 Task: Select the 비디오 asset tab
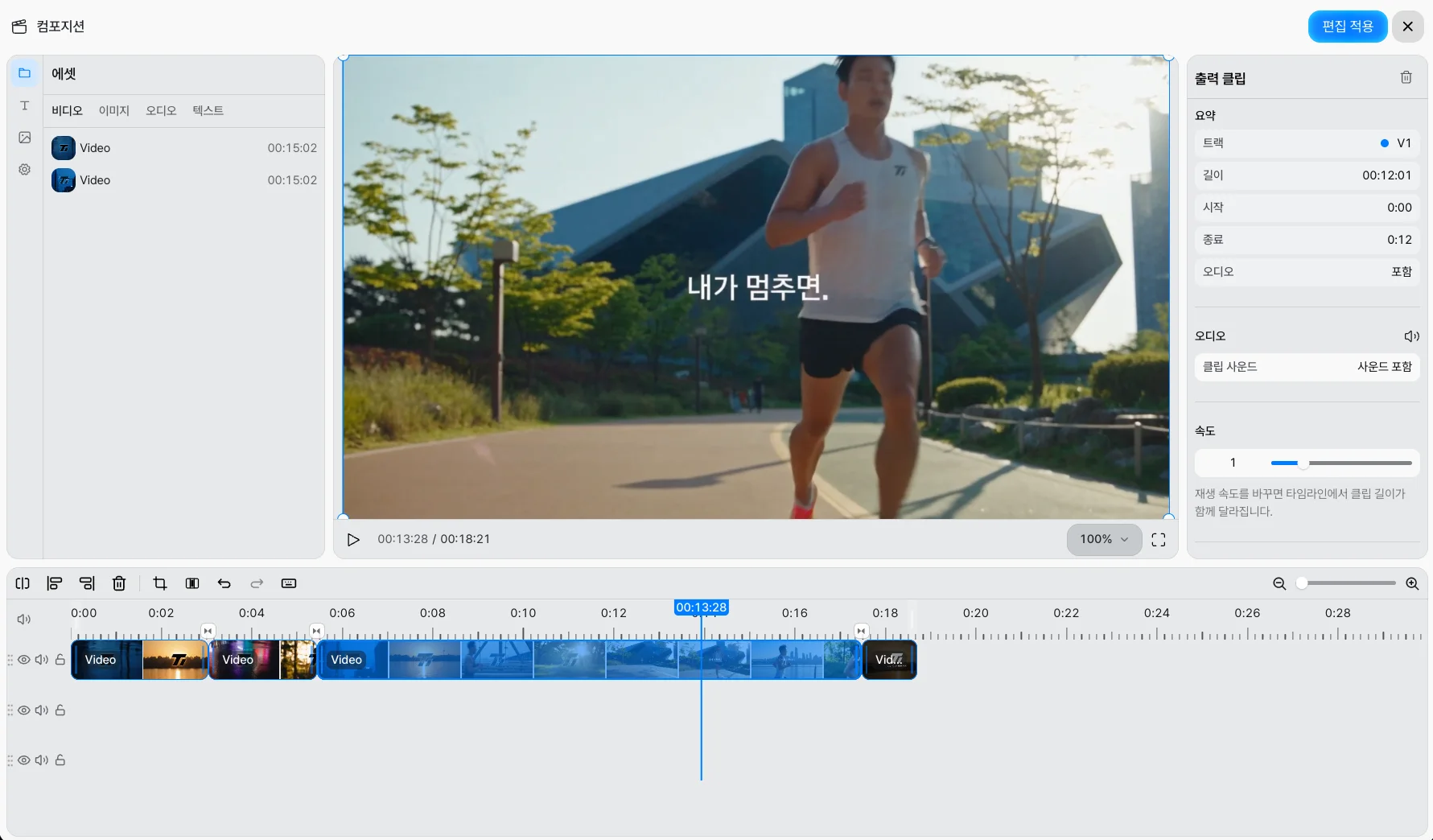coord(67,110)
